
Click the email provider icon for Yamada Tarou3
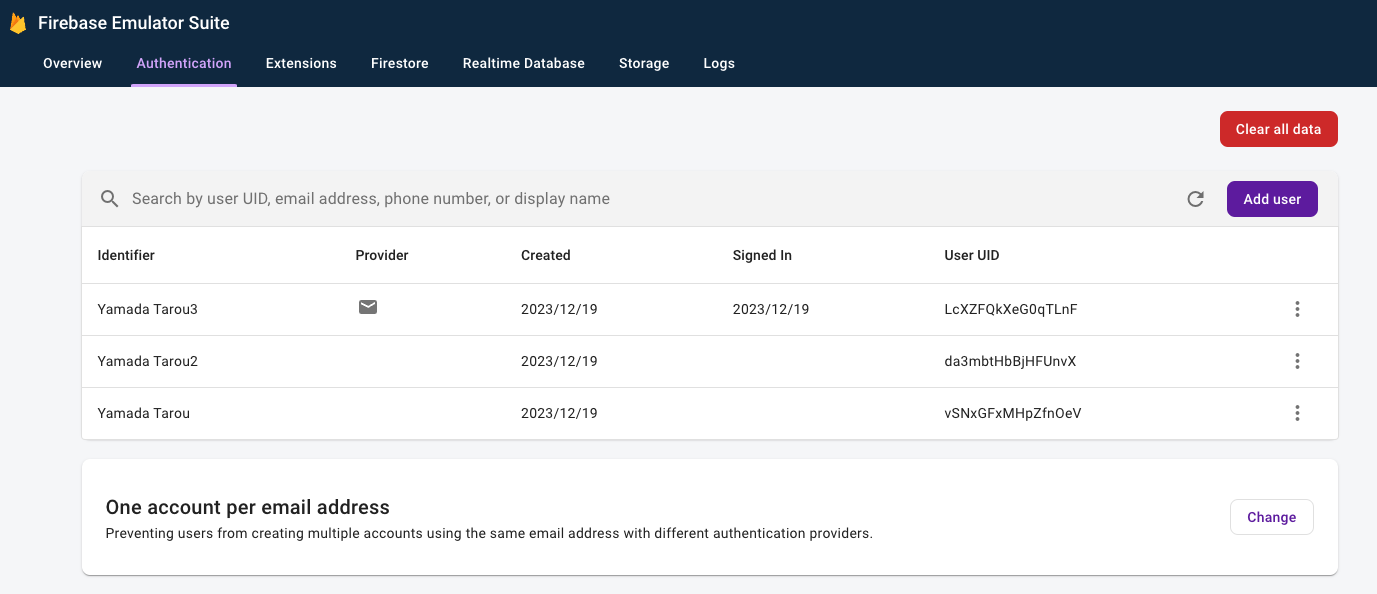pos(368,307)
